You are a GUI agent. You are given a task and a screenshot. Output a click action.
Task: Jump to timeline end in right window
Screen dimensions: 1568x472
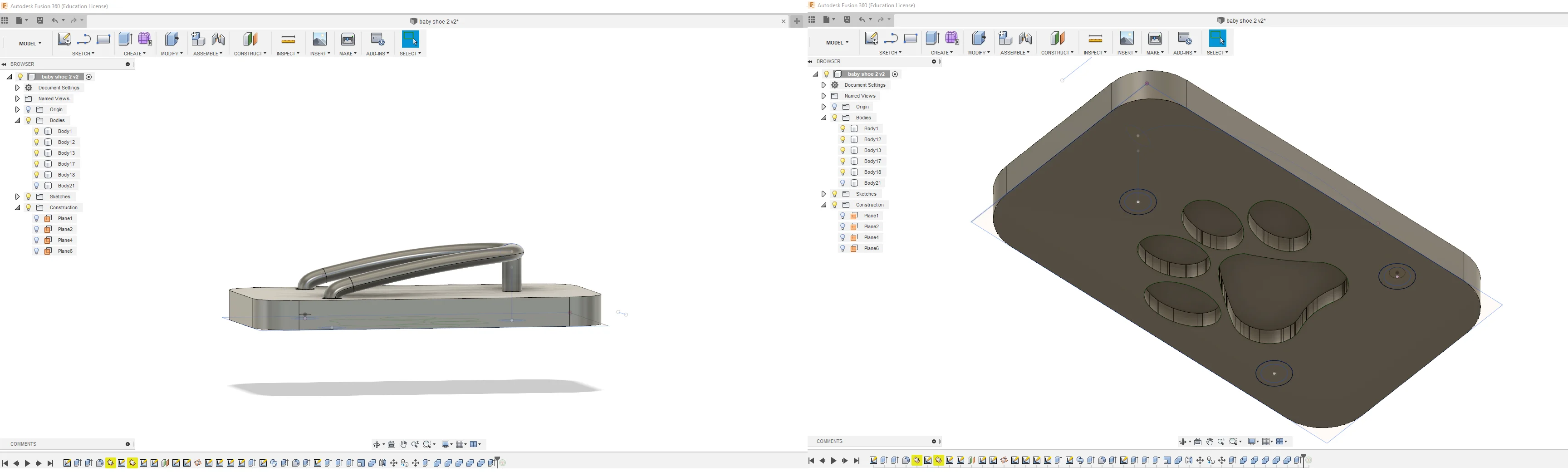[x=857, y=461]
